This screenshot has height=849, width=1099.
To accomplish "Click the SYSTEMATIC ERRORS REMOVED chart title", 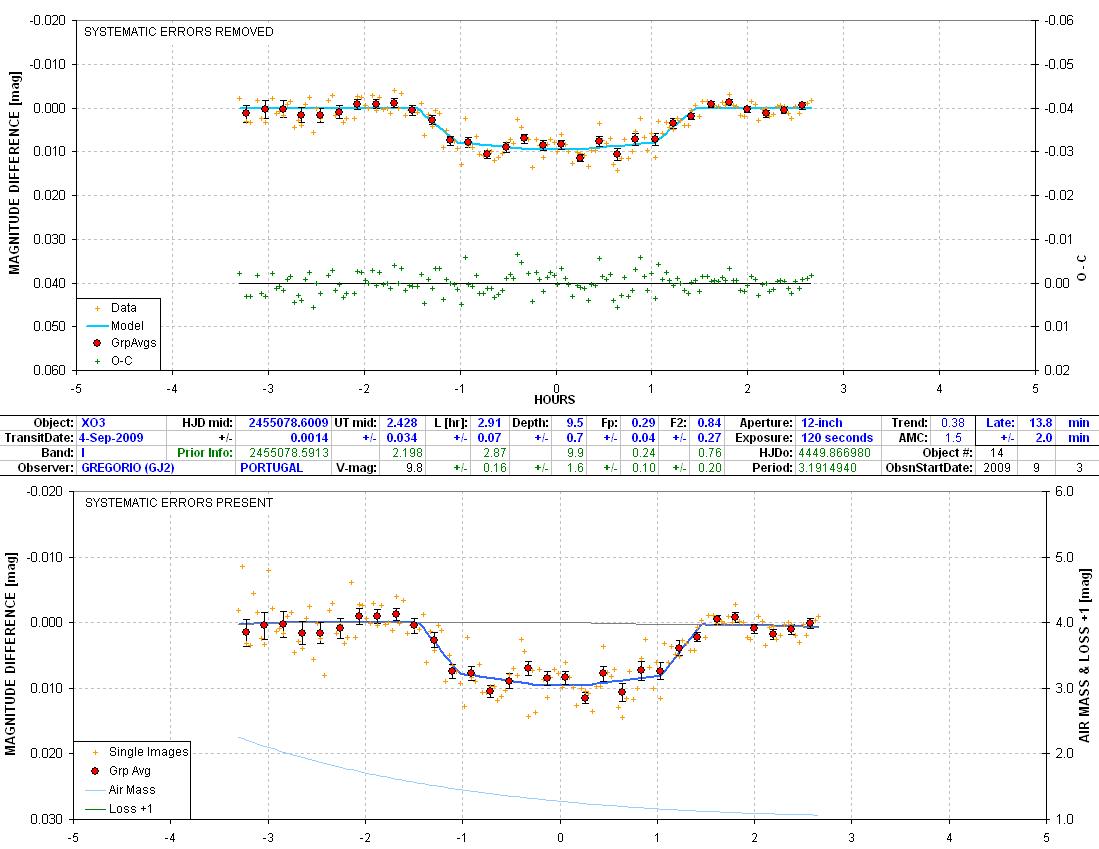I will pyautogui.click(x=179, y=32).
